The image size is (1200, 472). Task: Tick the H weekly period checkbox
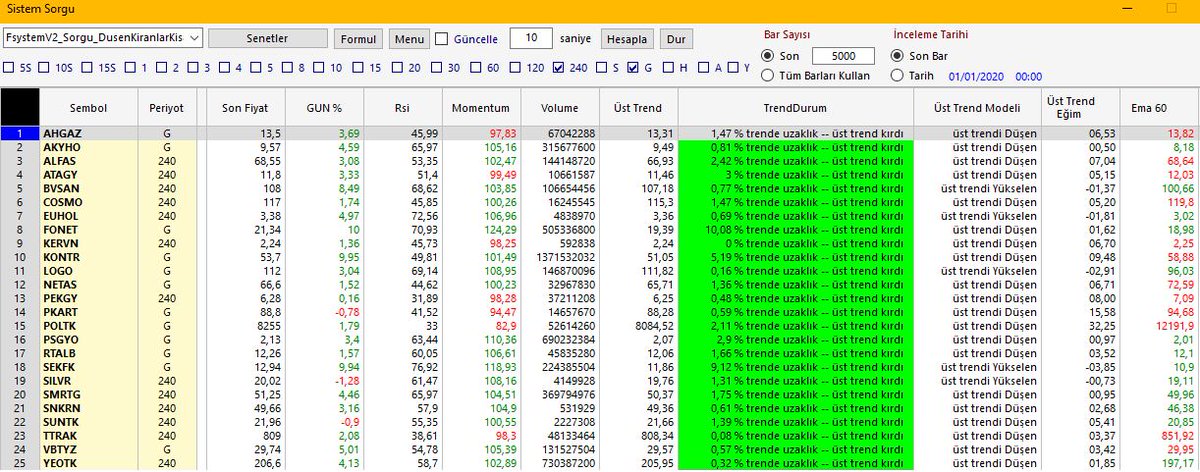[x=669, y=68]
